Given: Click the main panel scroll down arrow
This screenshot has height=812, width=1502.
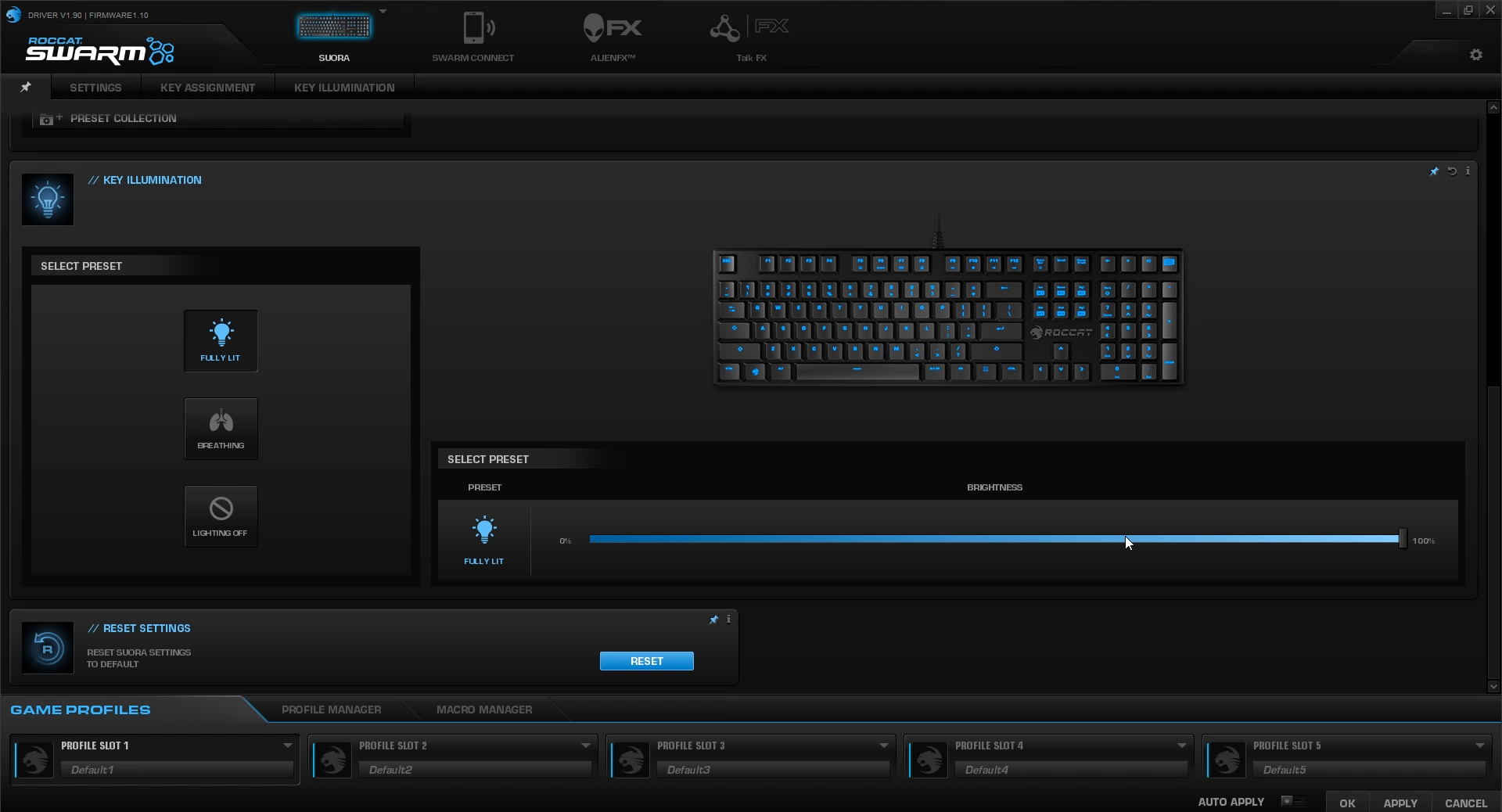Looking at the screenshot, I should coord(1493,686).
